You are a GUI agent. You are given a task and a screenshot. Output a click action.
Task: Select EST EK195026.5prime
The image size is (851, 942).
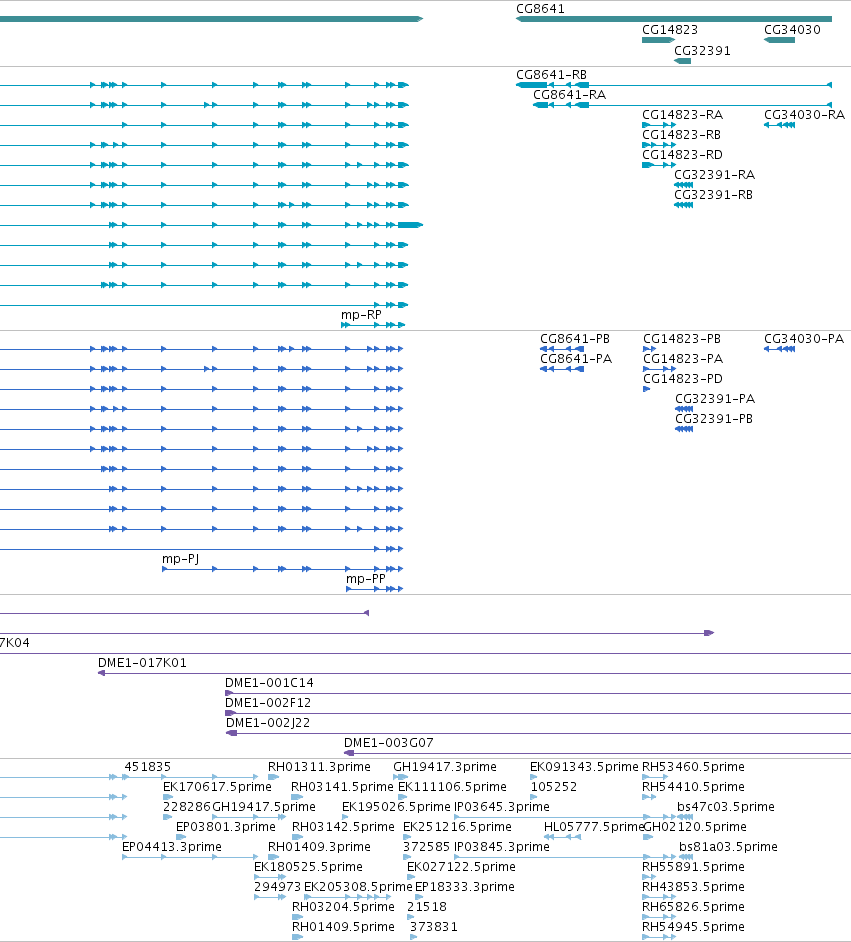pyautogui.click(x=396, y=807)
